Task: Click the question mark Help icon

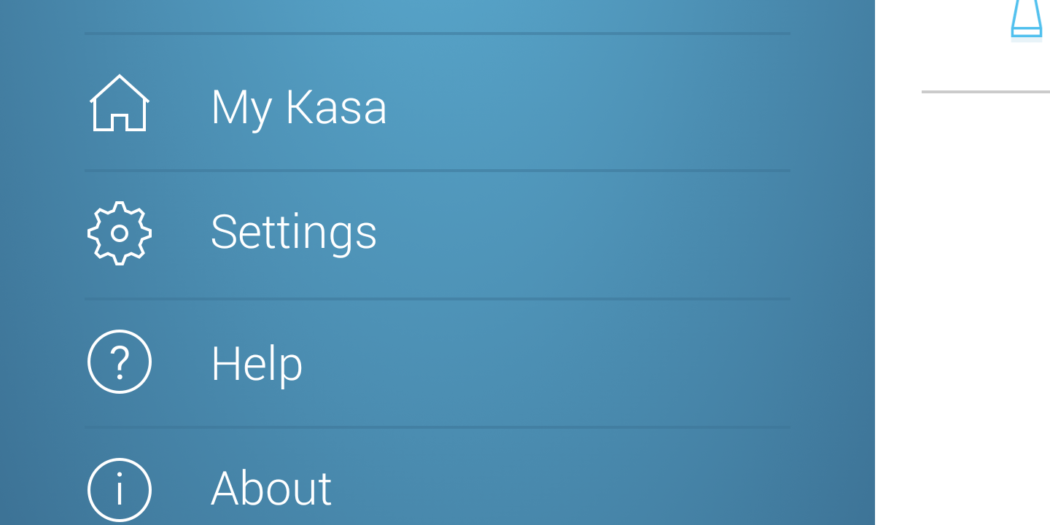Action: pos(119,362)
